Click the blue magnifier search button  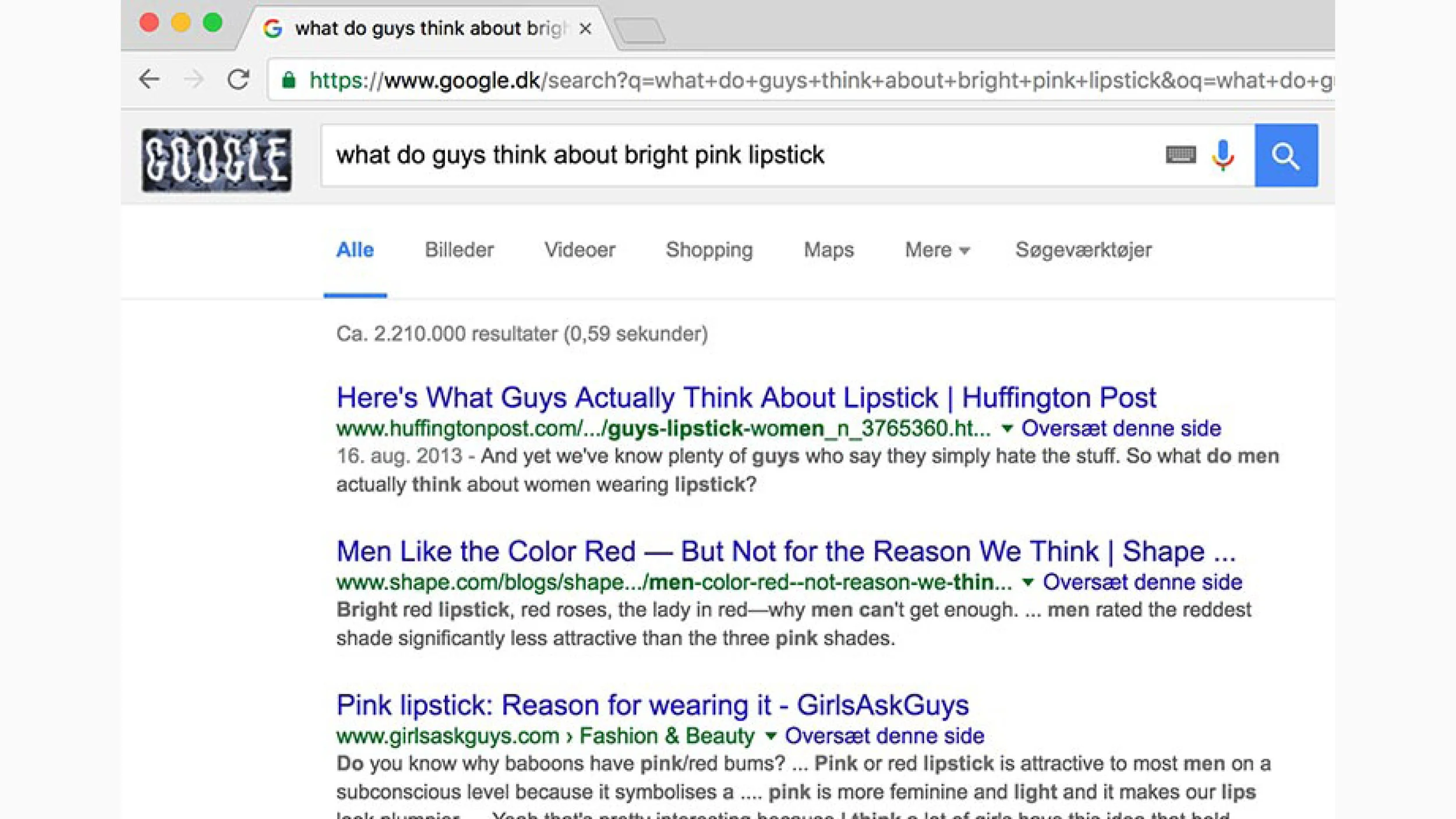pyautogui.click(x=1286, y=156)
